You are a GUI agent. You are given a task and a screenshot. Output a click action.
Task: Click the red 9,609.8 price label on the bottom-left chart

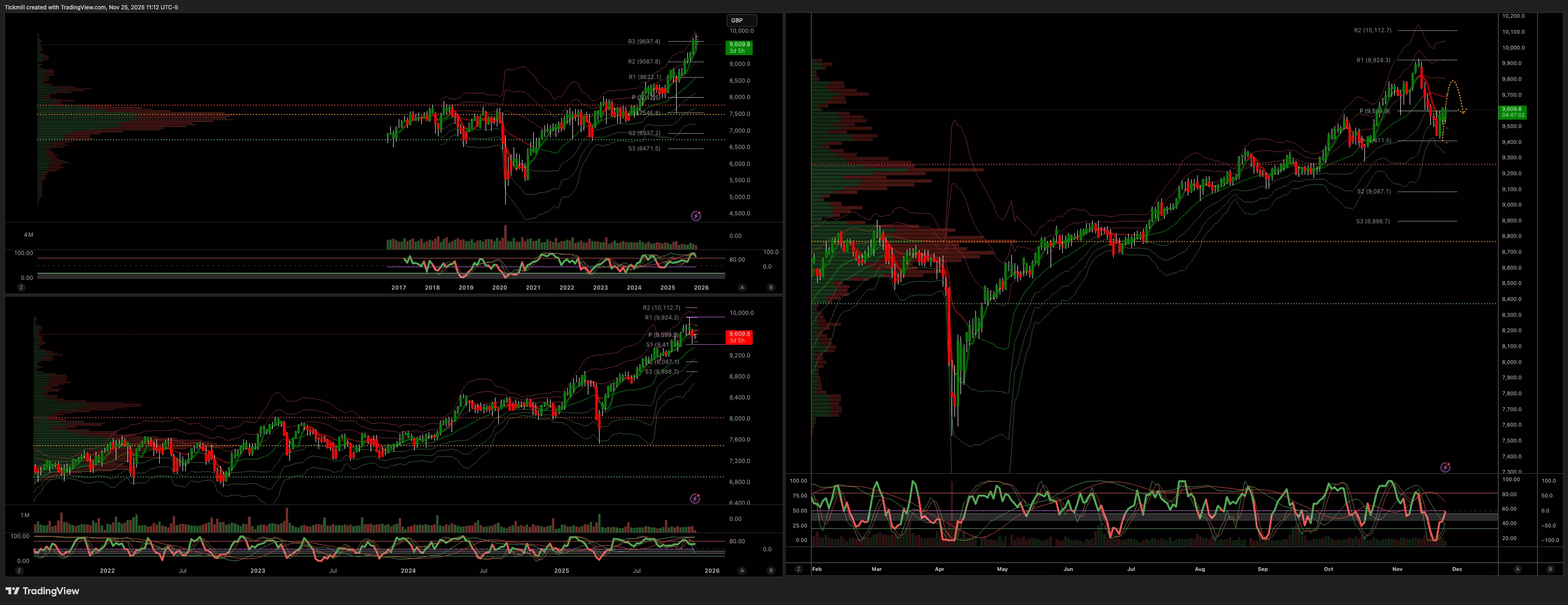[740, 337]
